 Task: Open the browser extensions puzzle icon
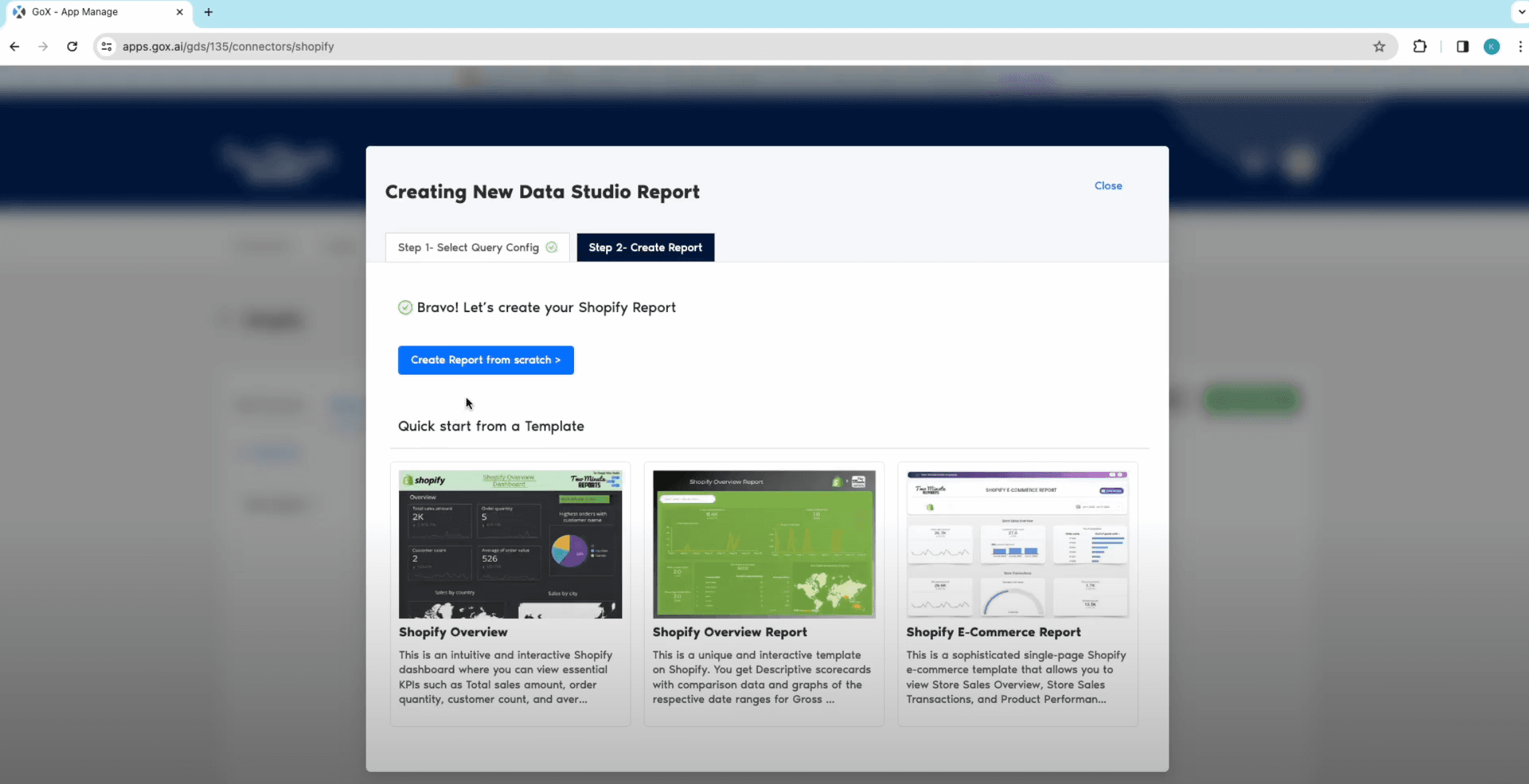pyautogui.click(x=1420, y=47)
